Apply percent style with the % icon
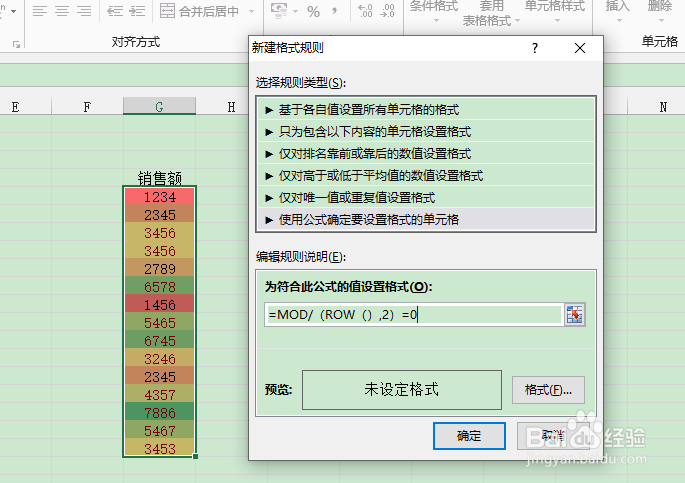Image resolution: width=685 pixels, height=483 pixels. 313,11
